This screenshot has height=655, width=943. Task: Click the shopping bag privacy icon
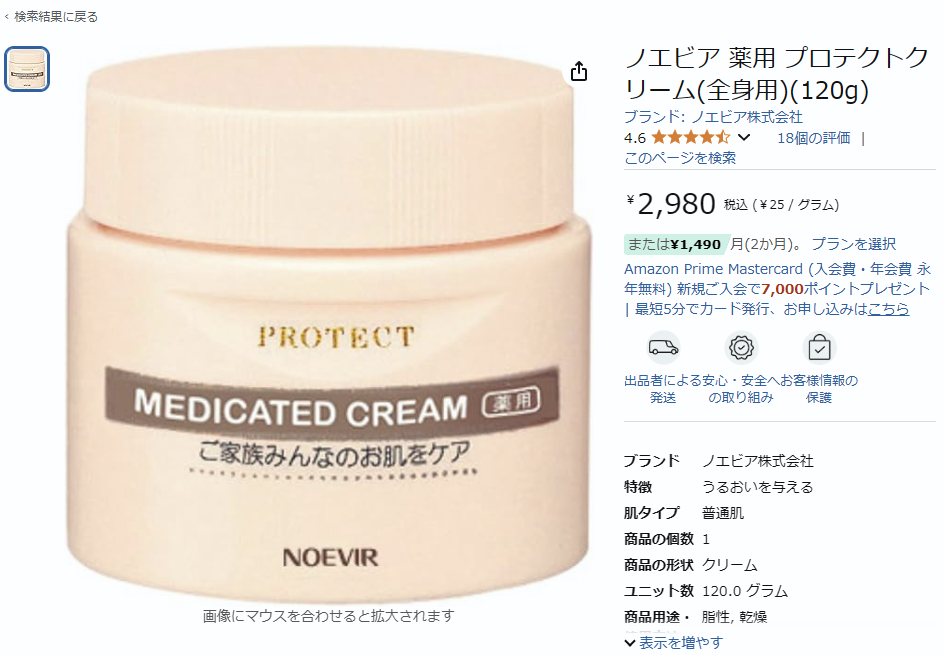click(x=819, y=348)
